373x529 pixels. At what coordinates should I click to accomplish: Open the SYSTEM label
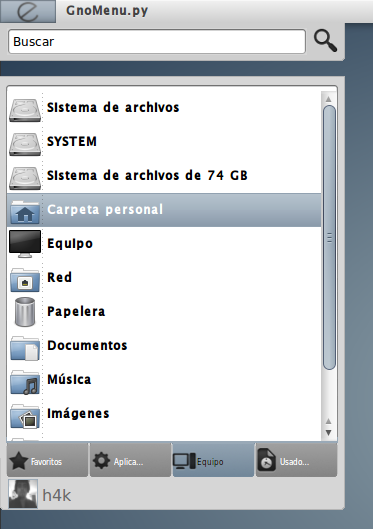click(x=72, y=141)
